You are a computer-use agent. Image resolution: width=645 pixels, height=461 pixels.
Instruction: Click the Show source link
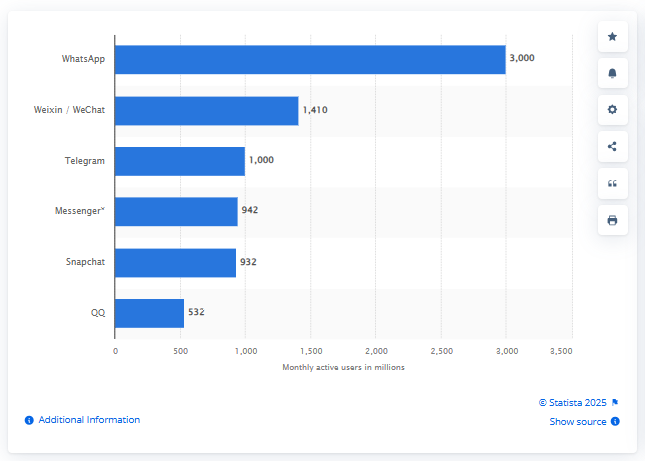578,422
